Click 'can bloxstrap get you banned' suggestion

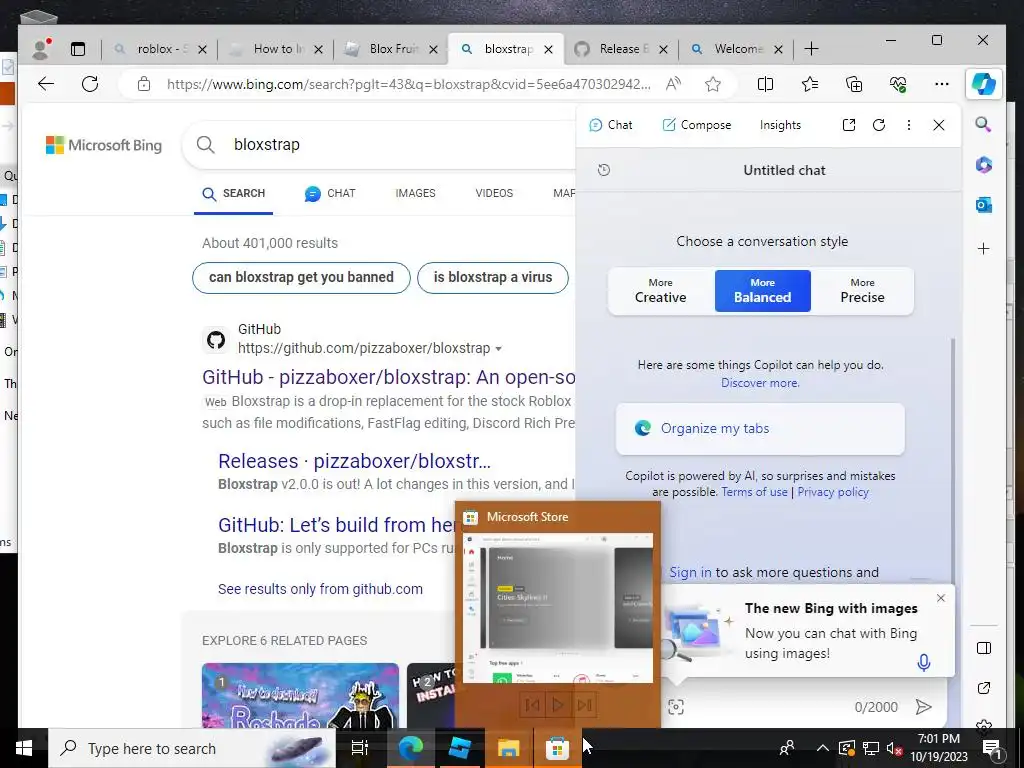click(301, 278)
